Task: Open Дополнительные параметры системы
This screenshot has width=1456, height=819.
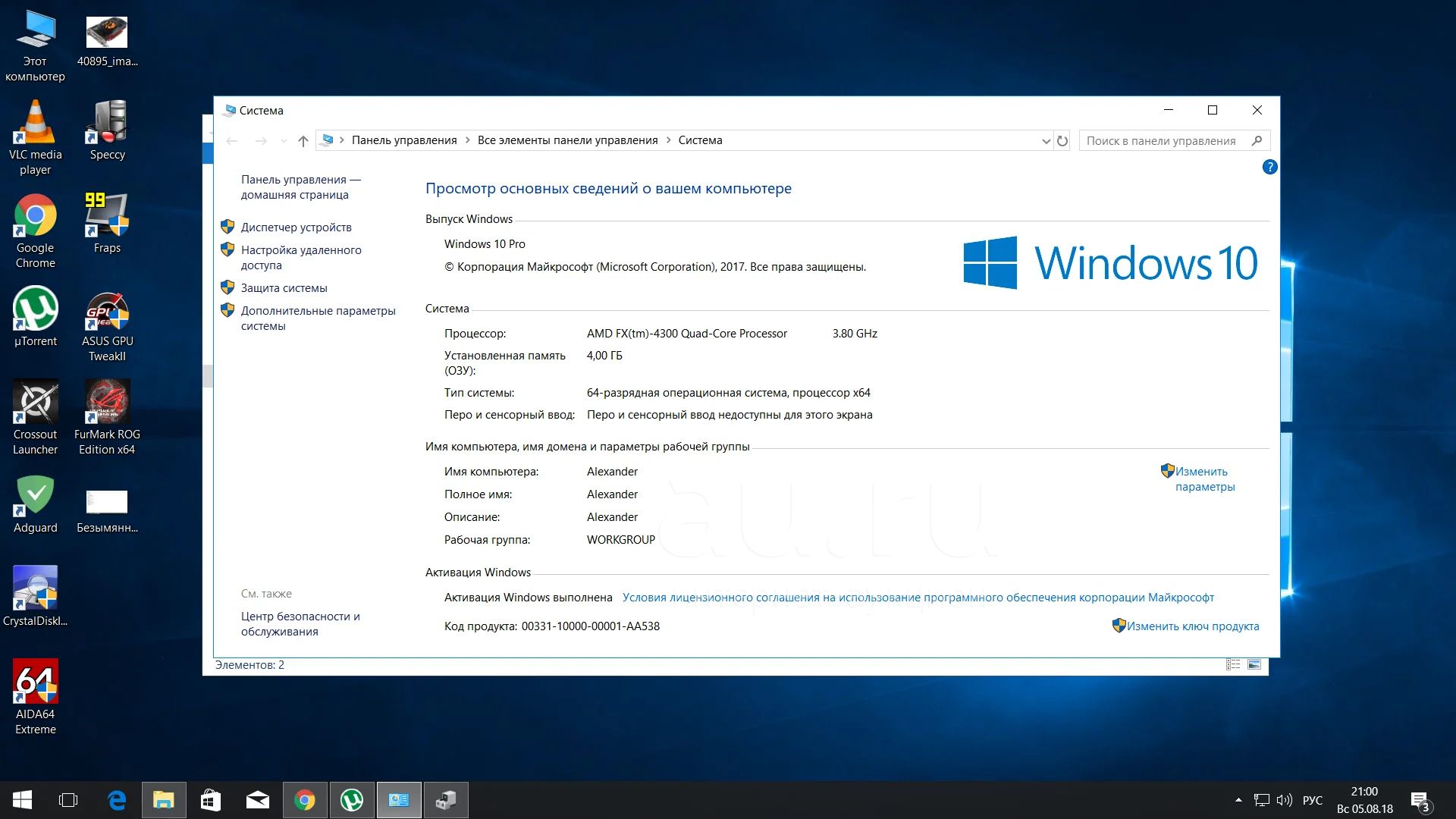Action: [x=318, y=318]
